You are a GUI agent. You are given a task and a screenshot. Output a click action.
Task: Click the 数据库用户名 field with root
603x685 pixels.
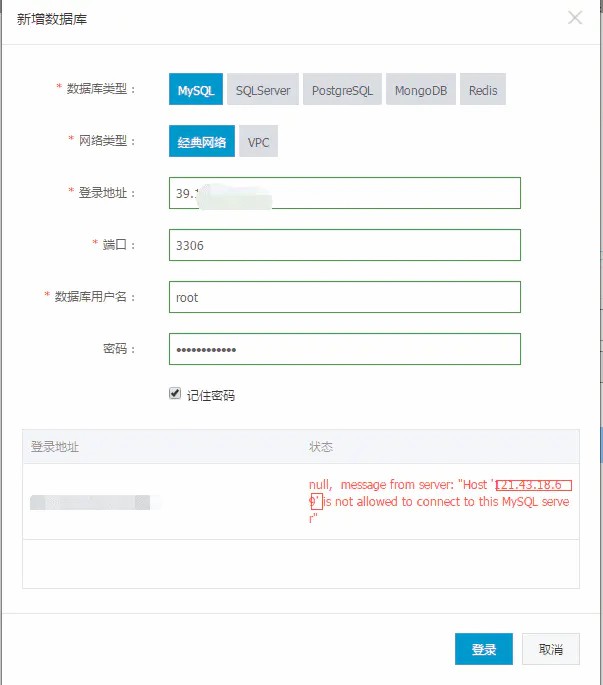pos(345,297)
